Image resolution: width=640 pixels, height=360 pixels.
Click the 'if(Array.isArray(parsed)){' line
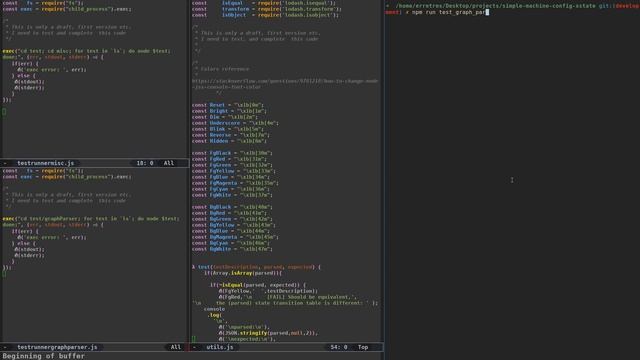243,273
